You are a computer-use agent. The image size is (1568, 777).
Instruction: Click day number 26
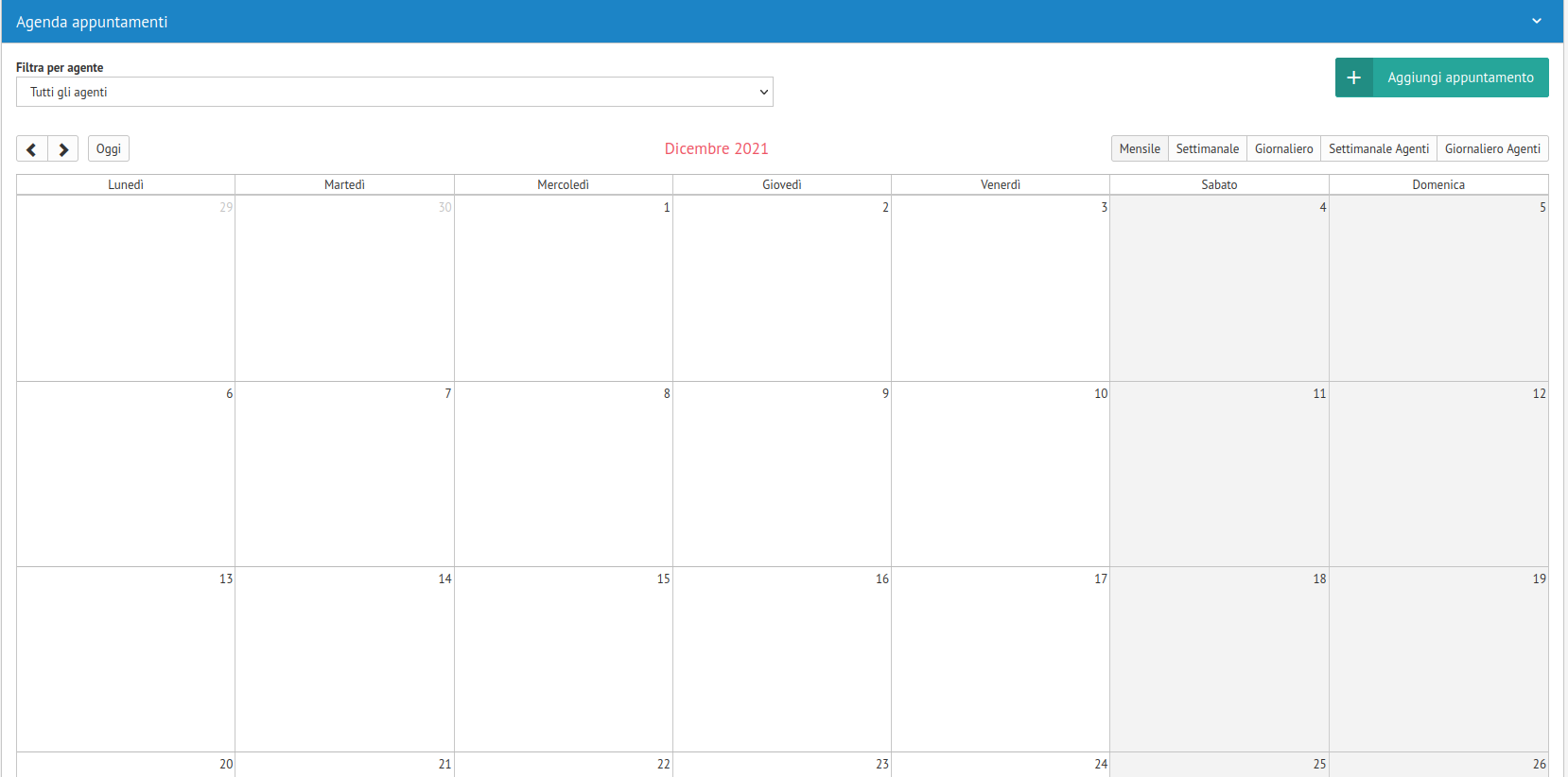point(1539,764)
